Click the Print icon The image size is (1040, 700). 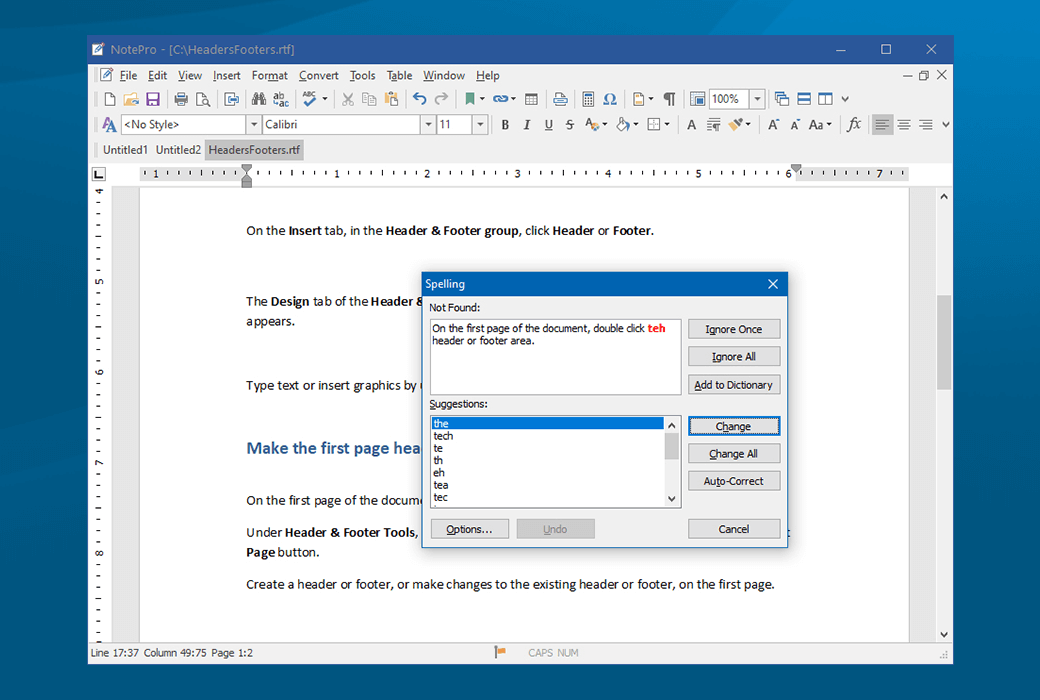pyautogui.click(x=180, y=100)
